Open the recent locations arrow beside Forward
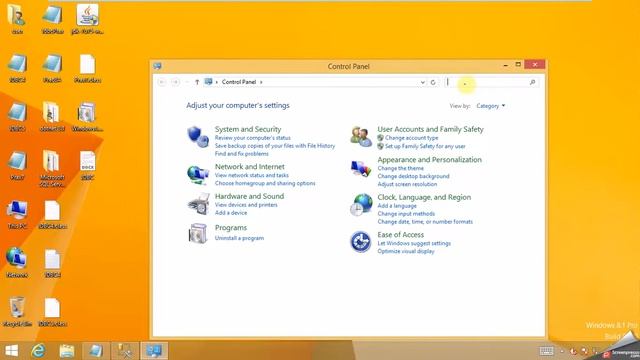 (187, 82)
